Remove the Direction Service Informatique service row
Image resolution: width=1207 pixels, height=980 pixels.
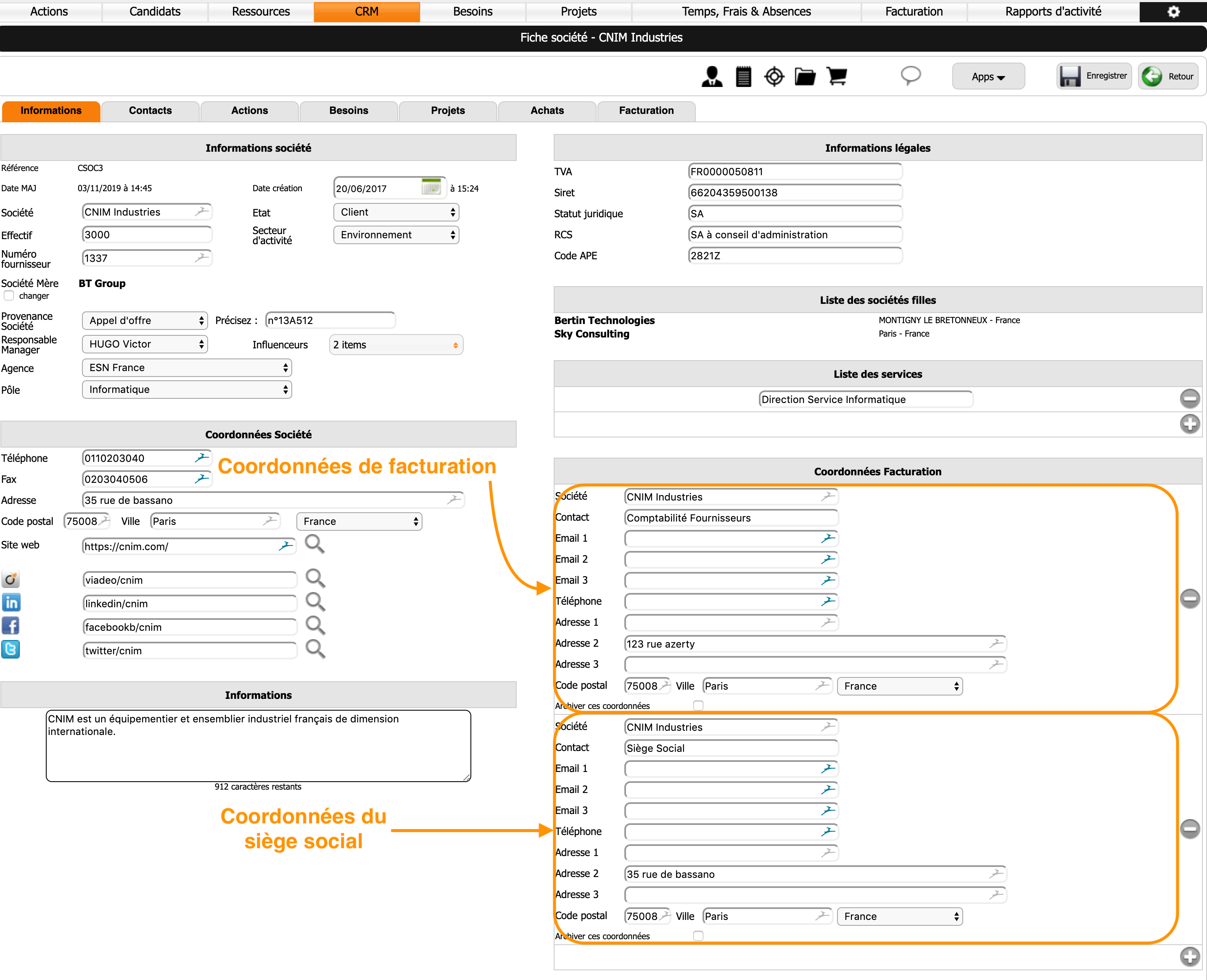coord(1190,398)
